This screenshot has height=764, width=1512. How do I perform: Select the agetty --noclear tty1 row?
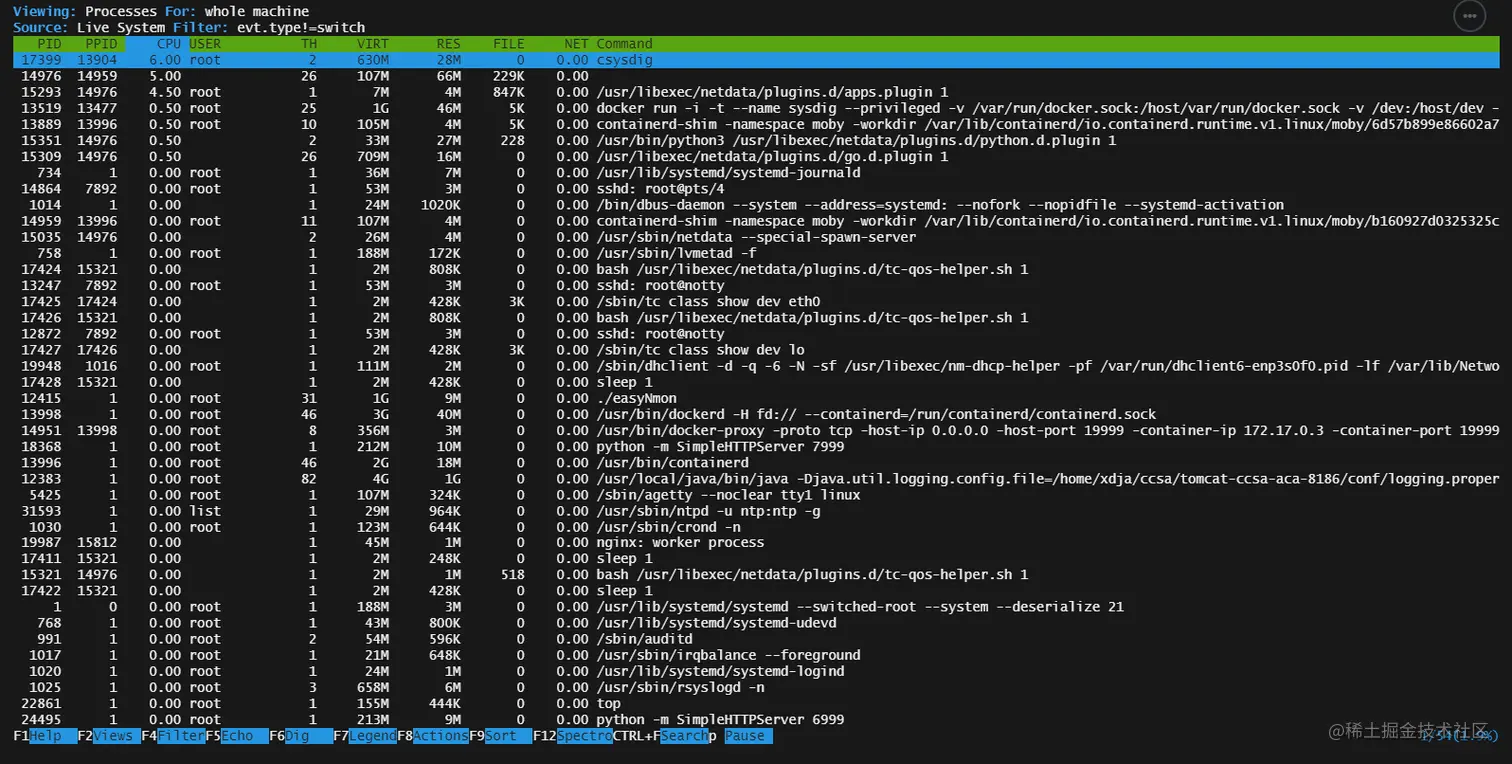[756, 494]
